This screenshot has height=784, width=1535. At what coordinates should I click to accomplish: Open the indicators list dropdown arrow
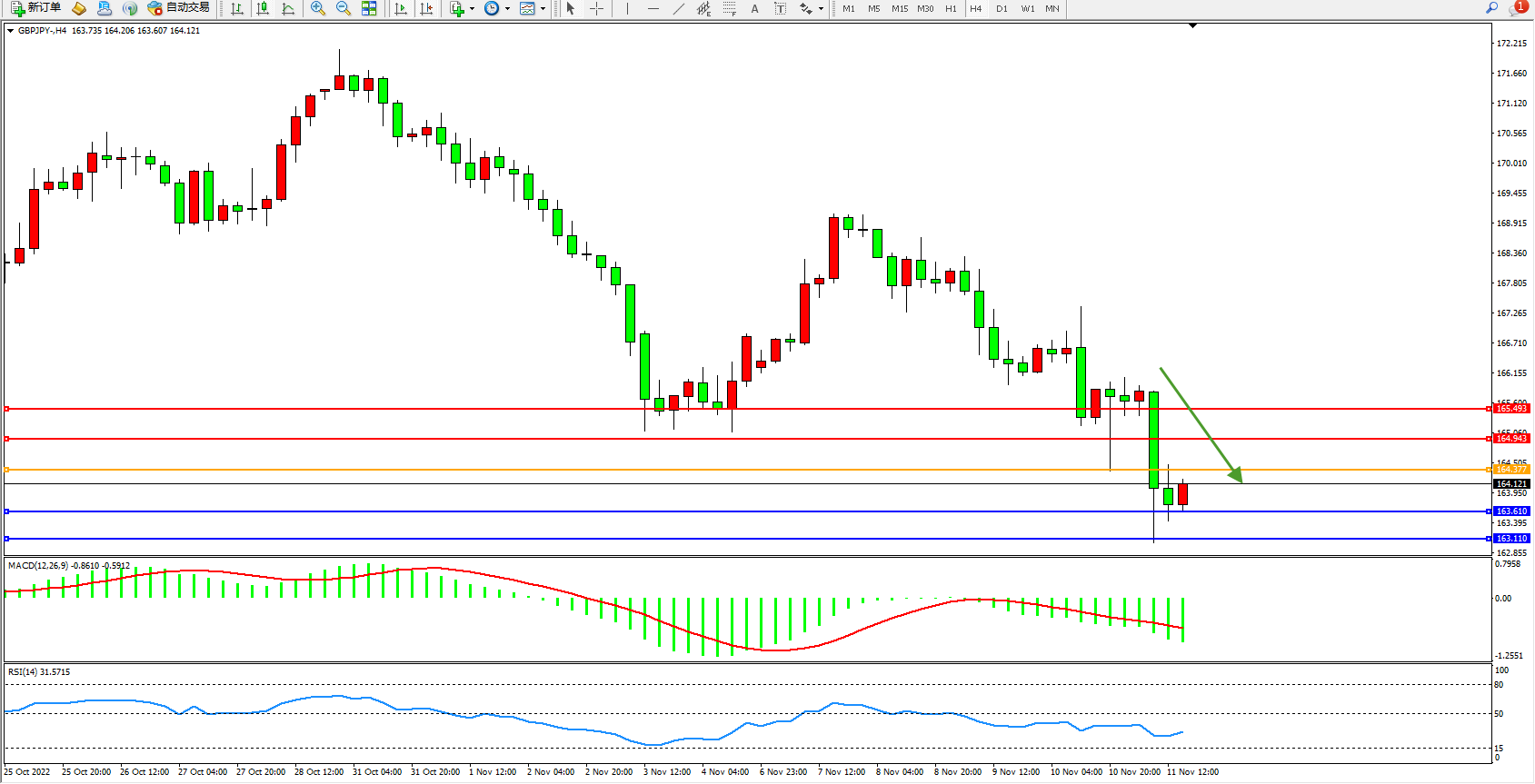click(472, 9)
